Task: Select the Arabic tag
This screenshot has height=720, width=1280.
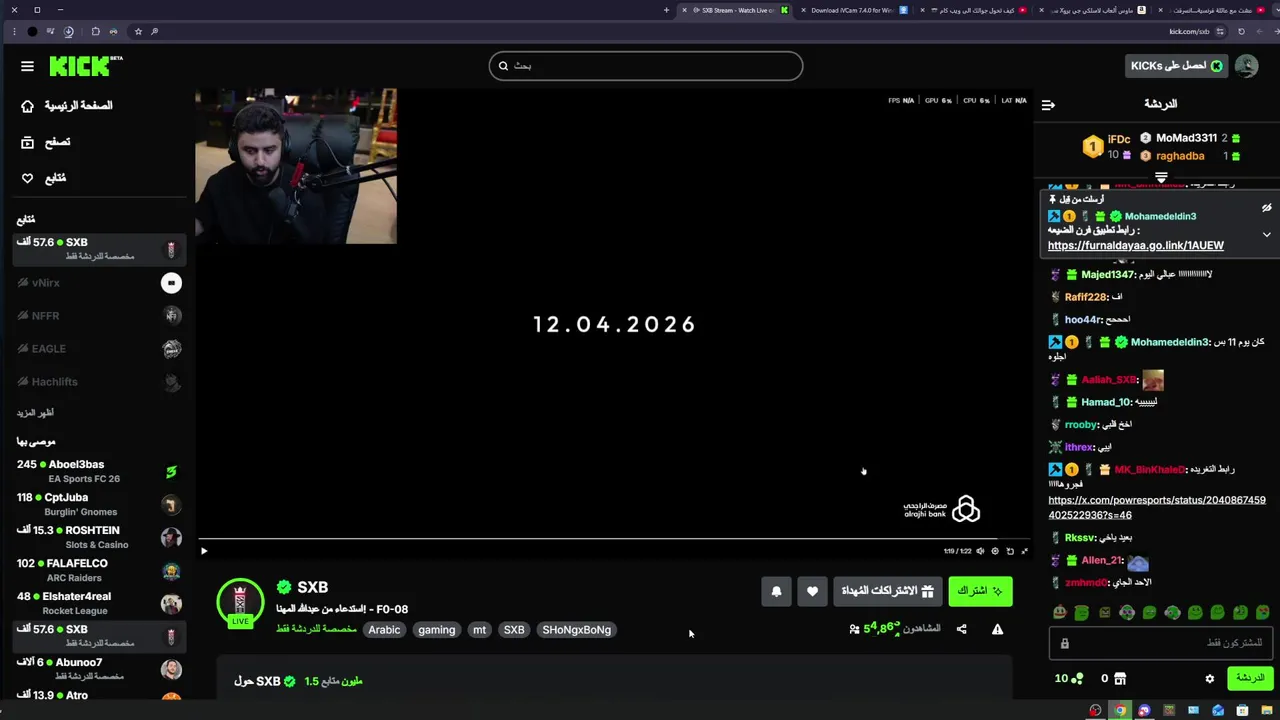Action: point(384,630)
